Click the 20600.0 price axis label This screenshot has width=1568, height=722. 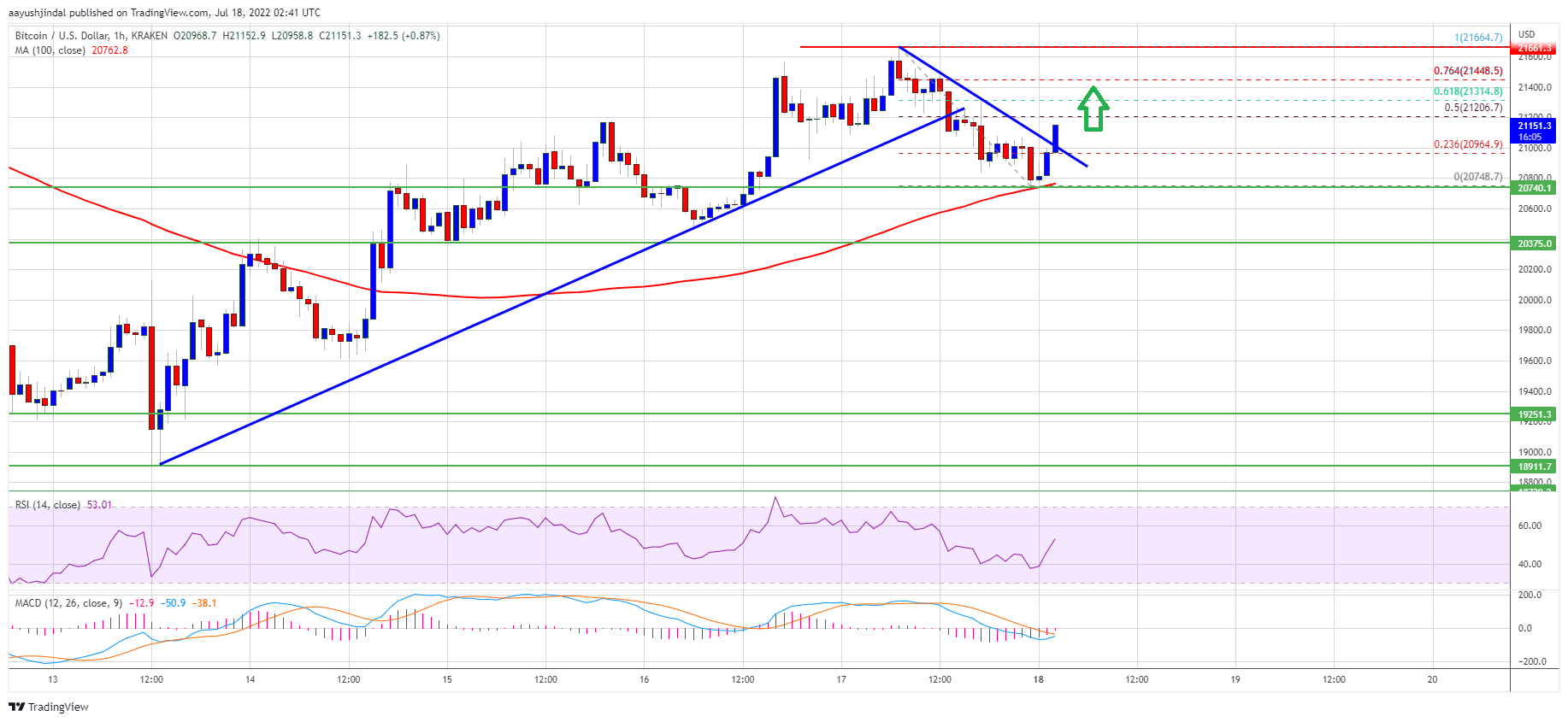pyautogui.click(x=1535, y=208)
